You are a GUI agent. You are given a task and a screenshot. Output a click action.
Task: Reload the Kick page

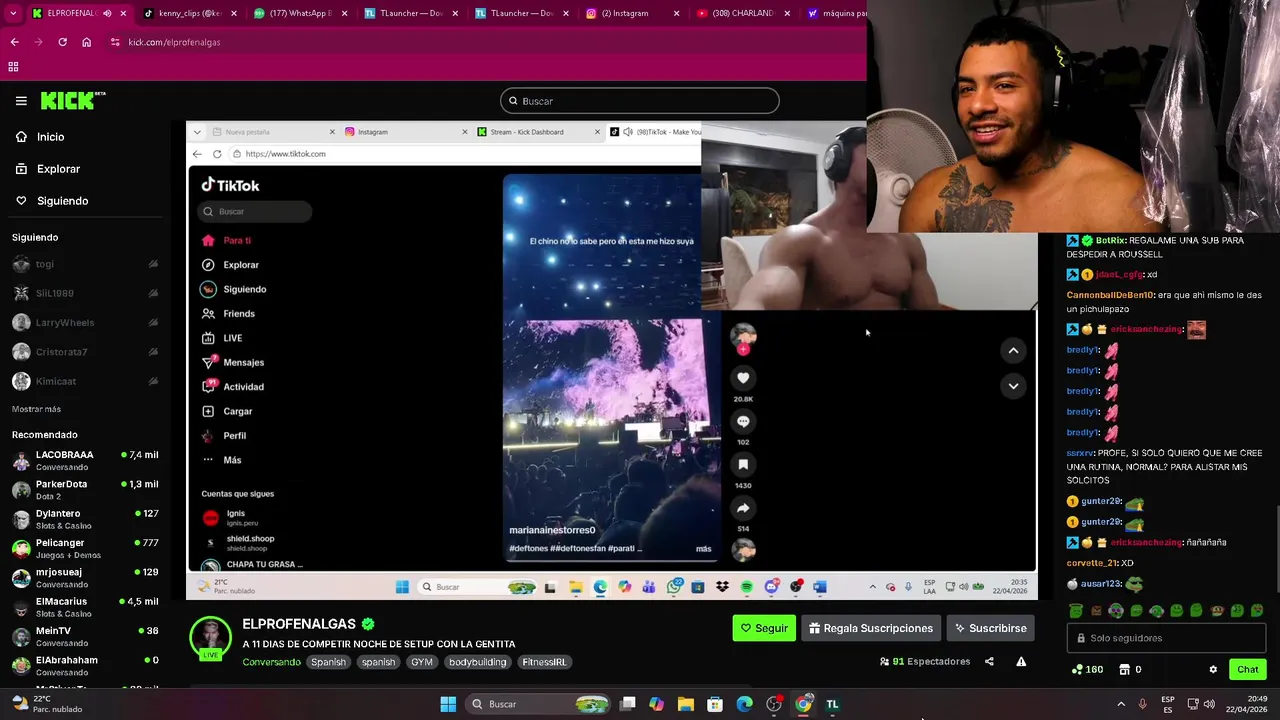[x=62, y=42]
